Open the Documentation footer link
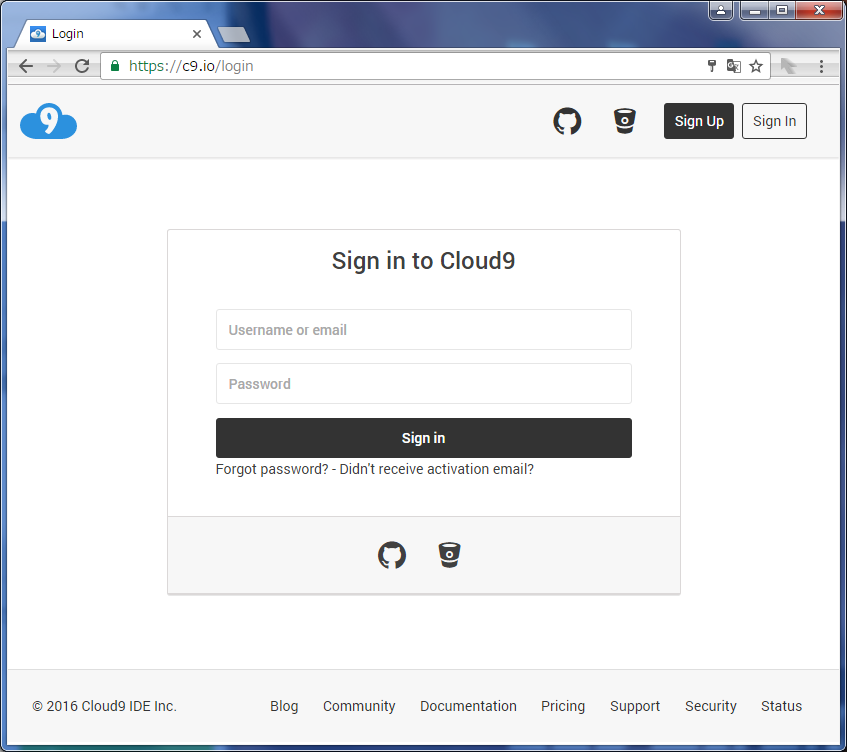 [x=468, y=706]
